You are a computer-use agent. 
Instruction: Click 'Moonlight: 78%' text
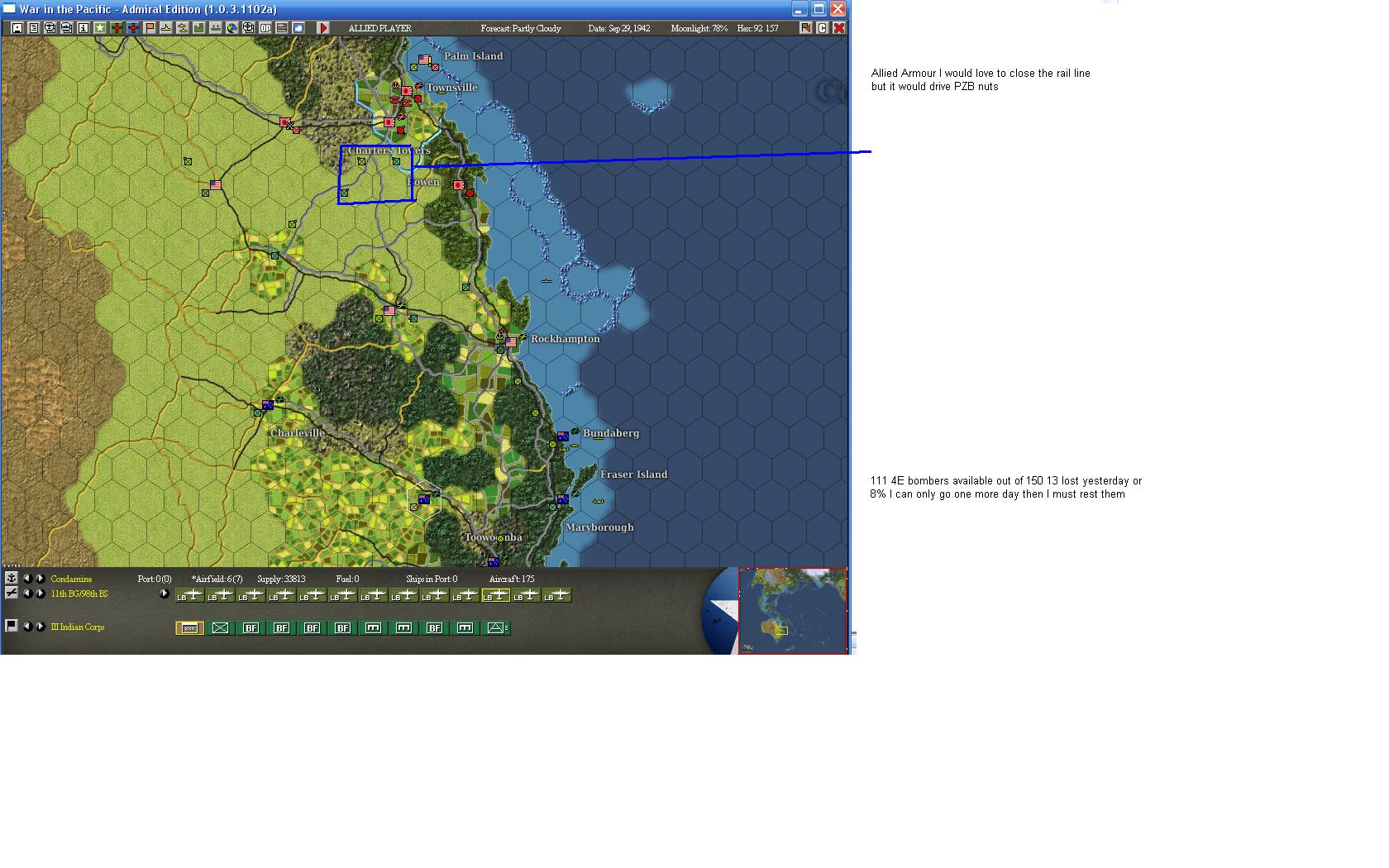click(x=699, y=28)
